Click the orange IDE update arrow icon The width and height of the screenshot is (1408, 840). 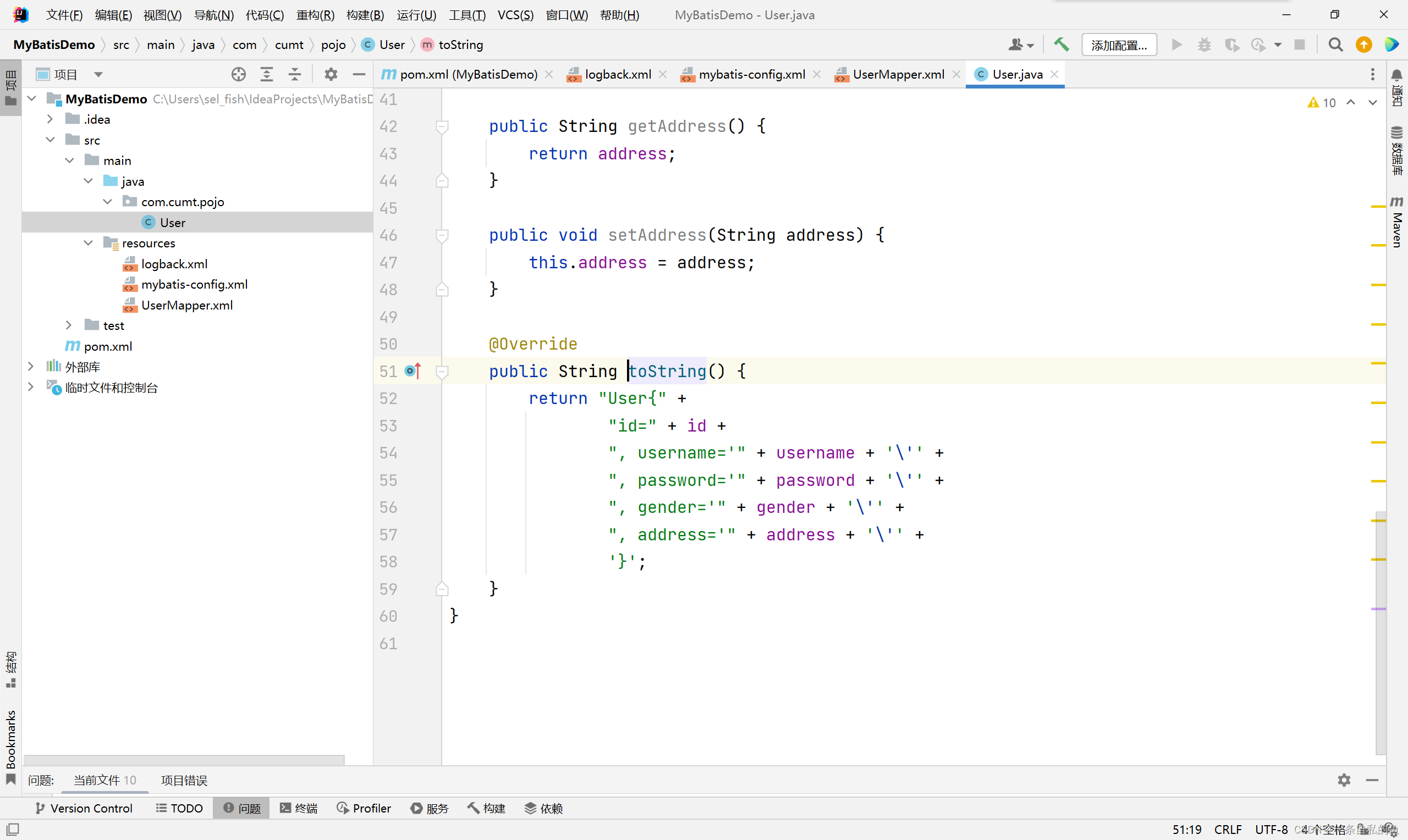pyautogui.click(x=1365, y=45)
